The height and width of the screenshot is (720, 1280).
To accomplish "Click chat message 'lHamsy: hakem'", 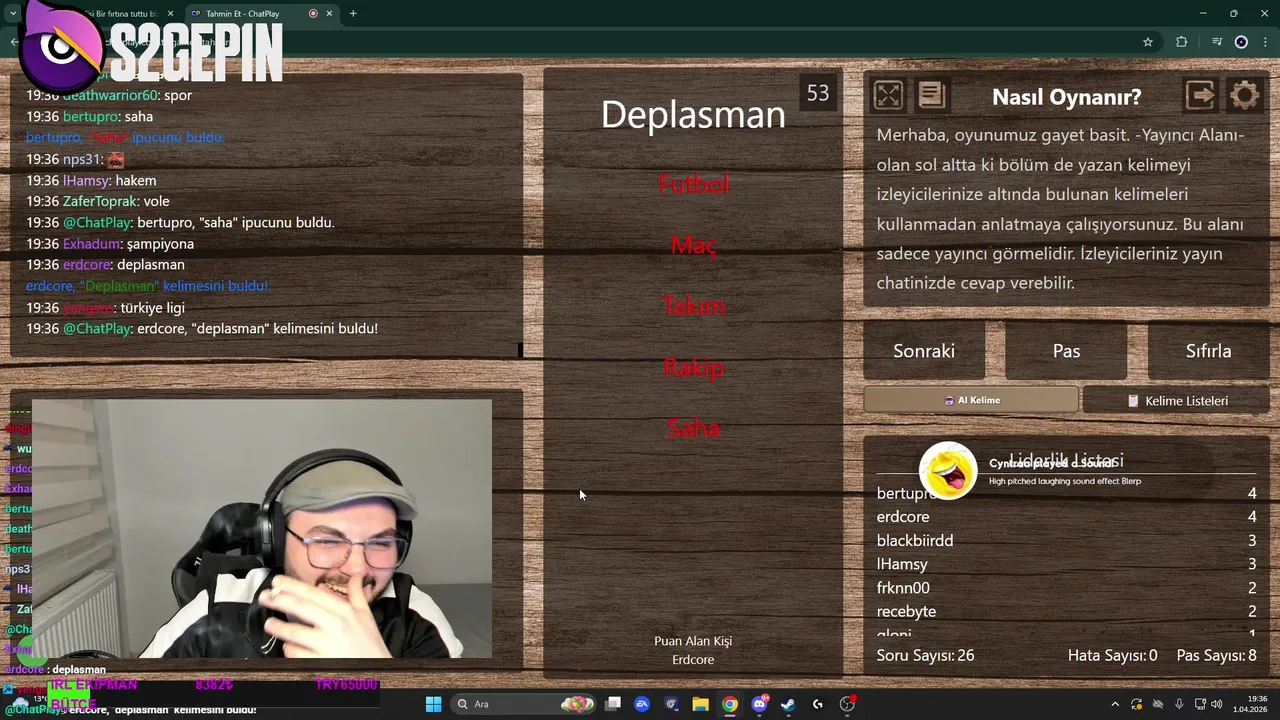I will pyautogui.click(x=91, y=180).
